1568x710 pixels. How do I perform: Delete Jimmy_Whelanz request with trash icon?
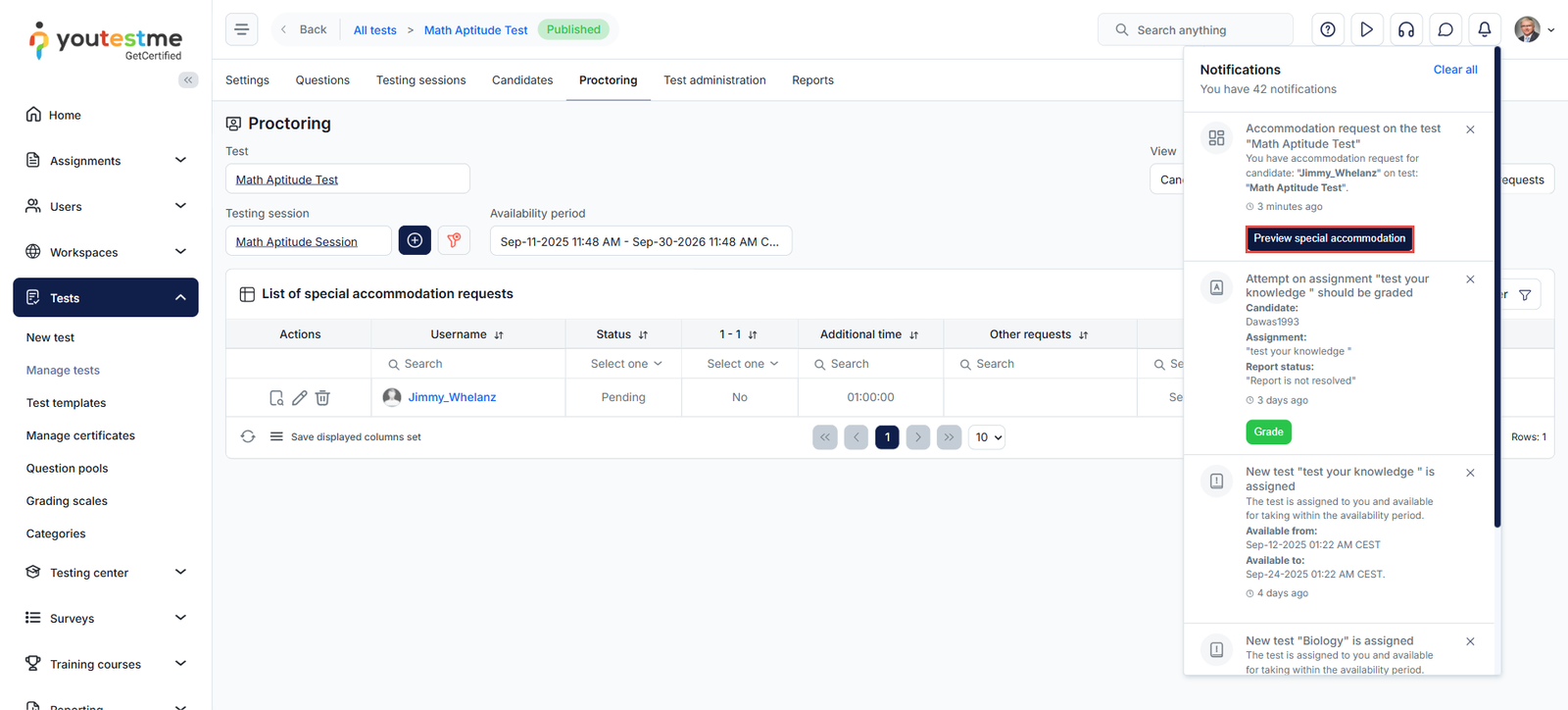coord(322,397)
